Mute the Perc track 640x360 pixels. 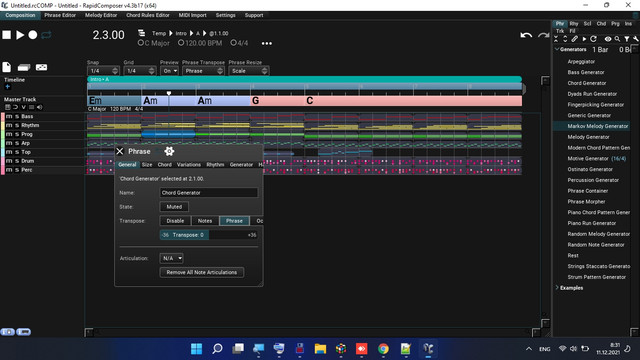point(9,170)
